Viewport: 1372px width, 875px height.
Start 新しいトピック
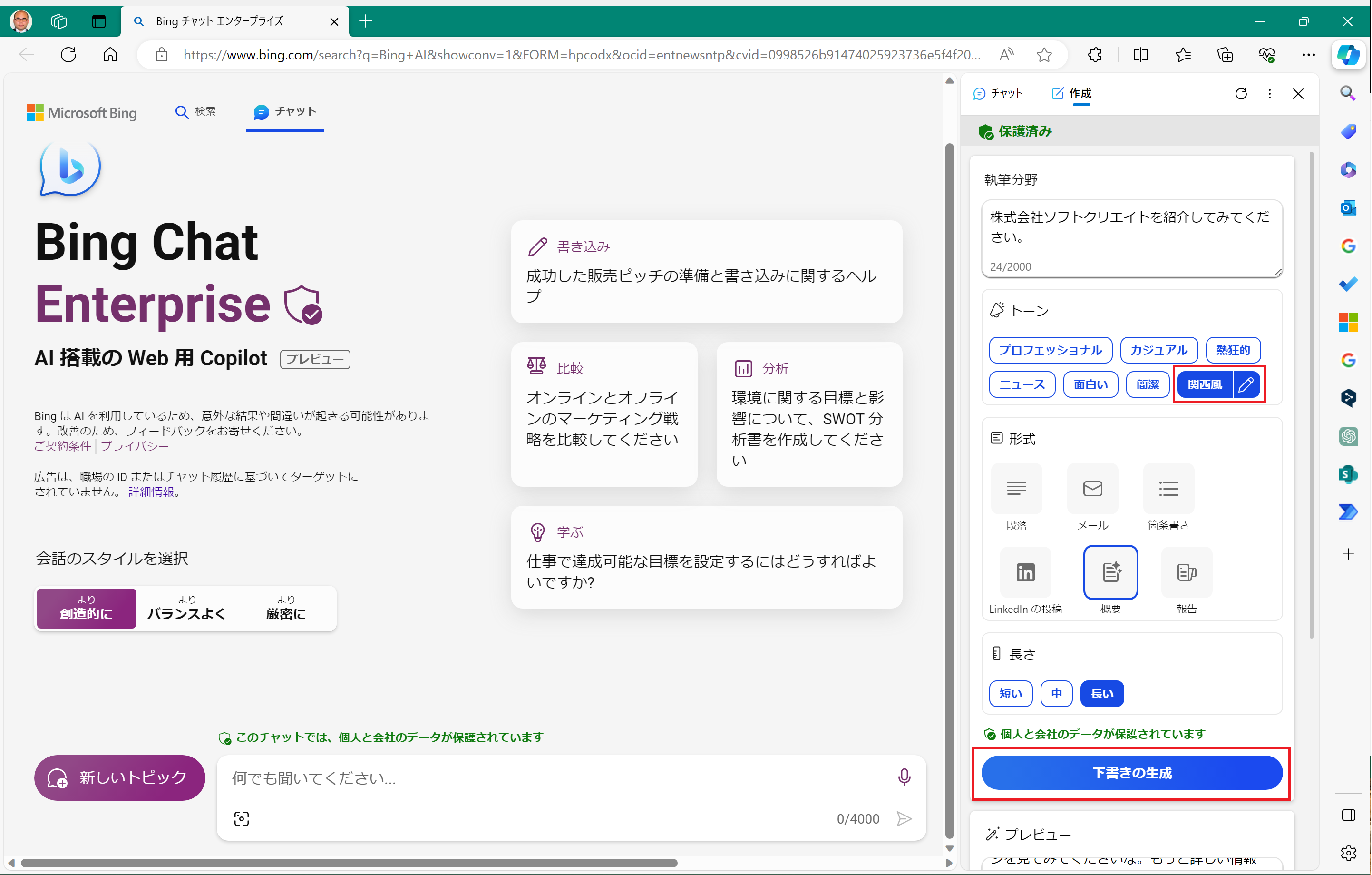click(x=120, y=777)
